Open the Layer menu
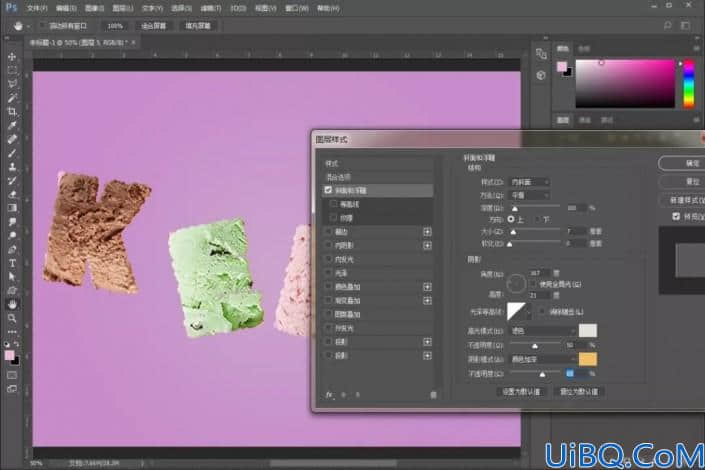The height and width of the screenshot is (470, 705). (x=122, y=8)
